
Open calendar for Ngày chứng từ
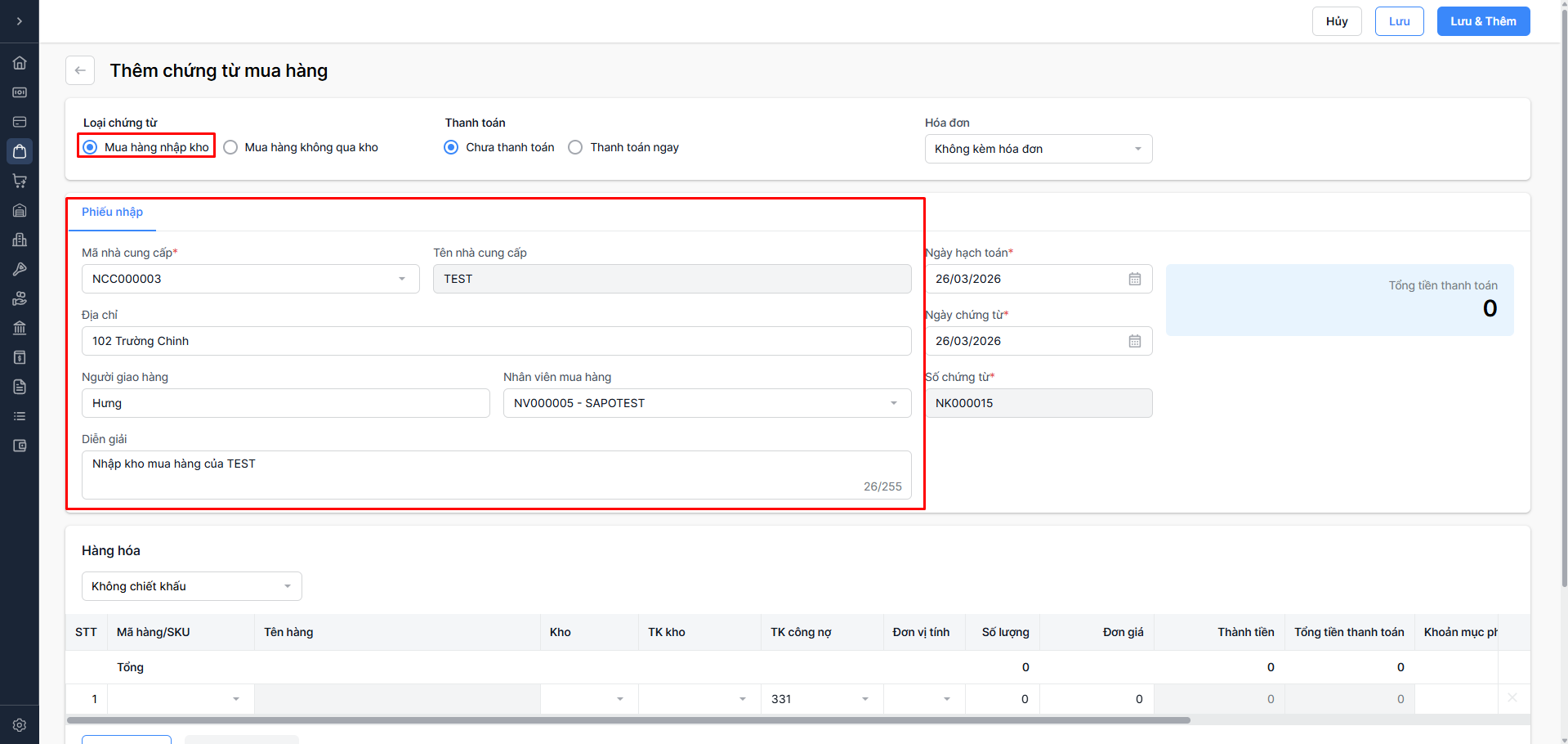pos(1135,341)
